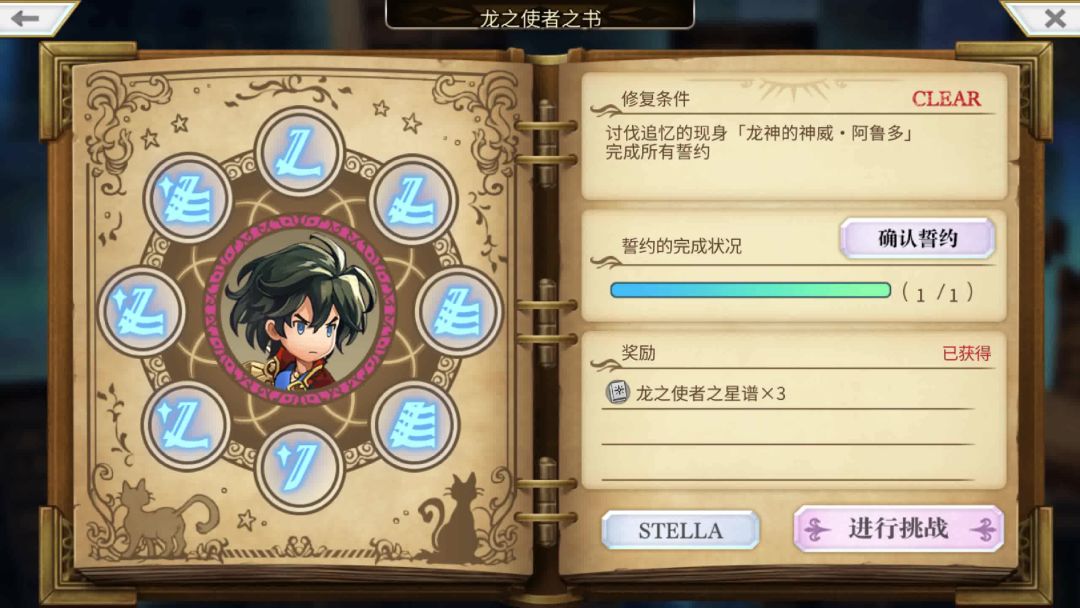
Task: Select the right-side rune circle
Action: tap(459, 312)
